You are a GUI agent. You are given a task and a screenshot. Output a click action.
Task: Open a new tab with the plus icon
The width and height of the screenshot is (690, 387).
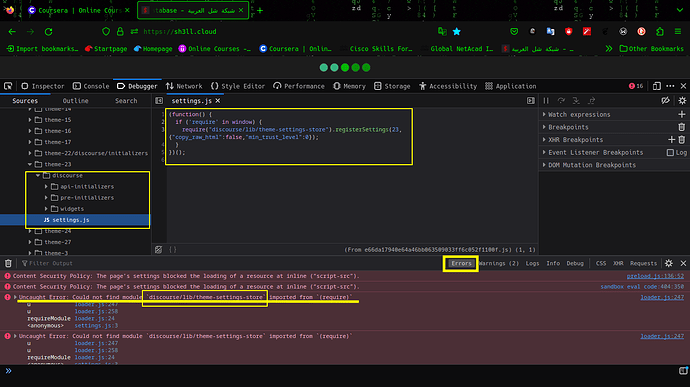(x=260, y=10)
